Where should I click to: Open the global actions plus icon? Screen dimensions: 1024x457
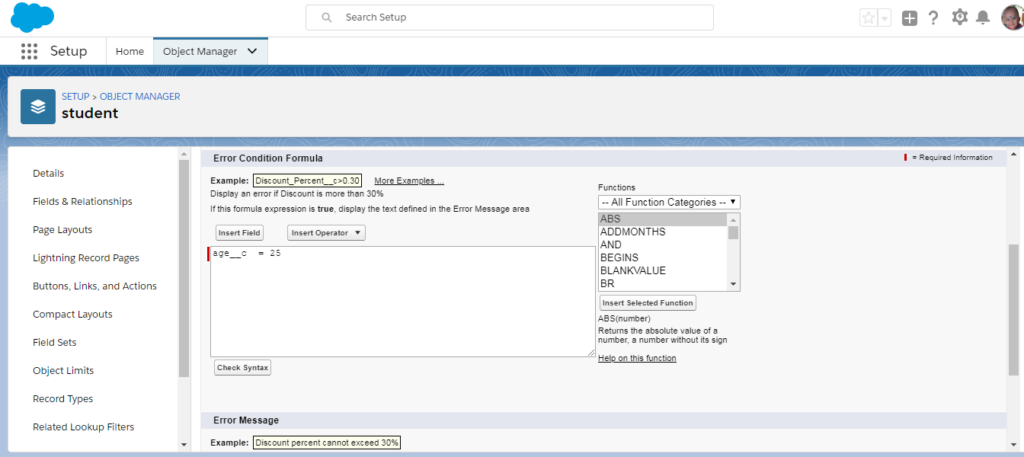pyautogui.click(x=909, y=18)
